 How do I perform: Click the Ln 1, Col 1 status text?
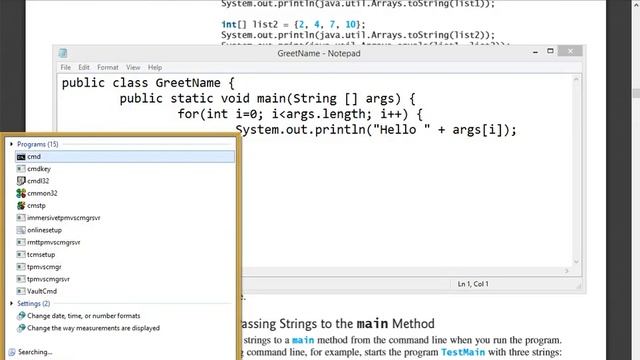tap(473, 284)
